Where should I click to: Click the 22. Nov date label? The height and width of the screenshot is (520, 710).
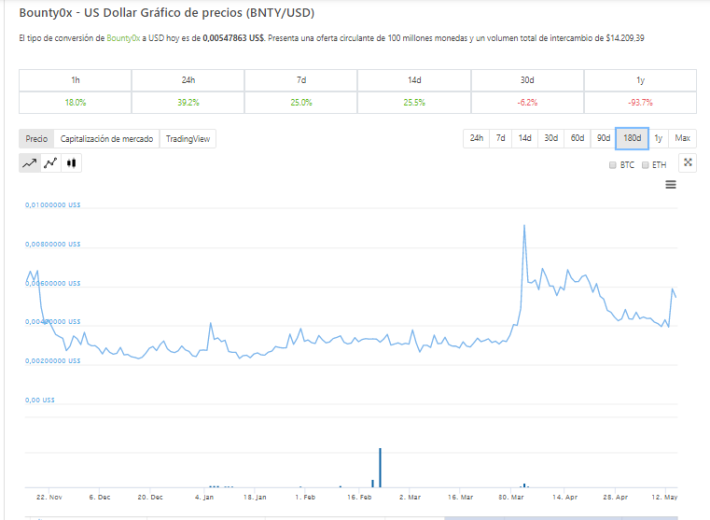(x=49, y=497)
